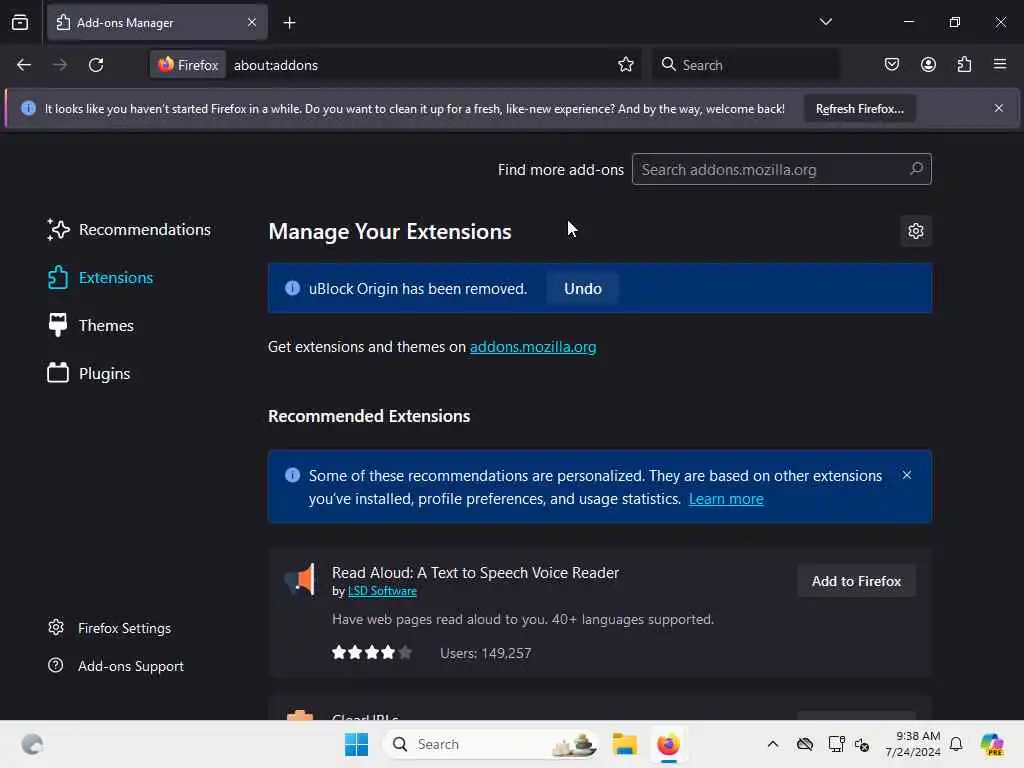This screenshot has height=768, width=1024.
Task: Click the muted volume tray icon
Action: (861, 744)
